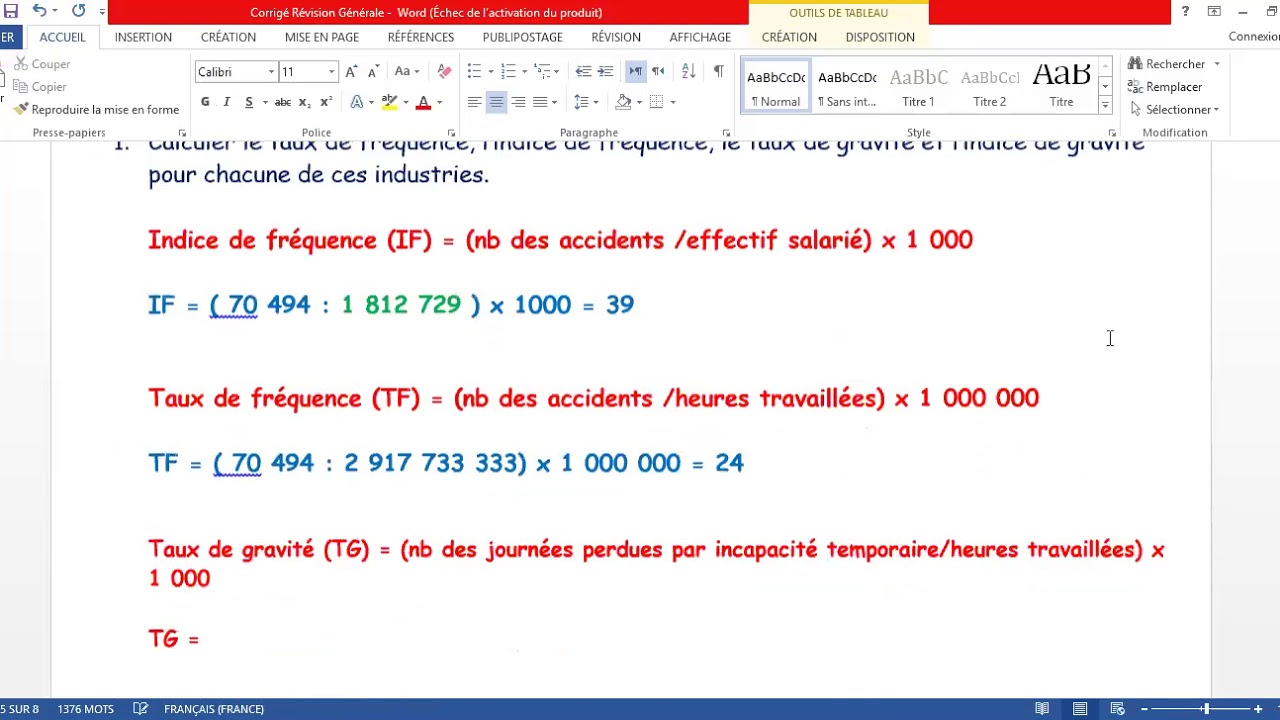
Task: Open the font size dropdown
Action: [331, 72]
